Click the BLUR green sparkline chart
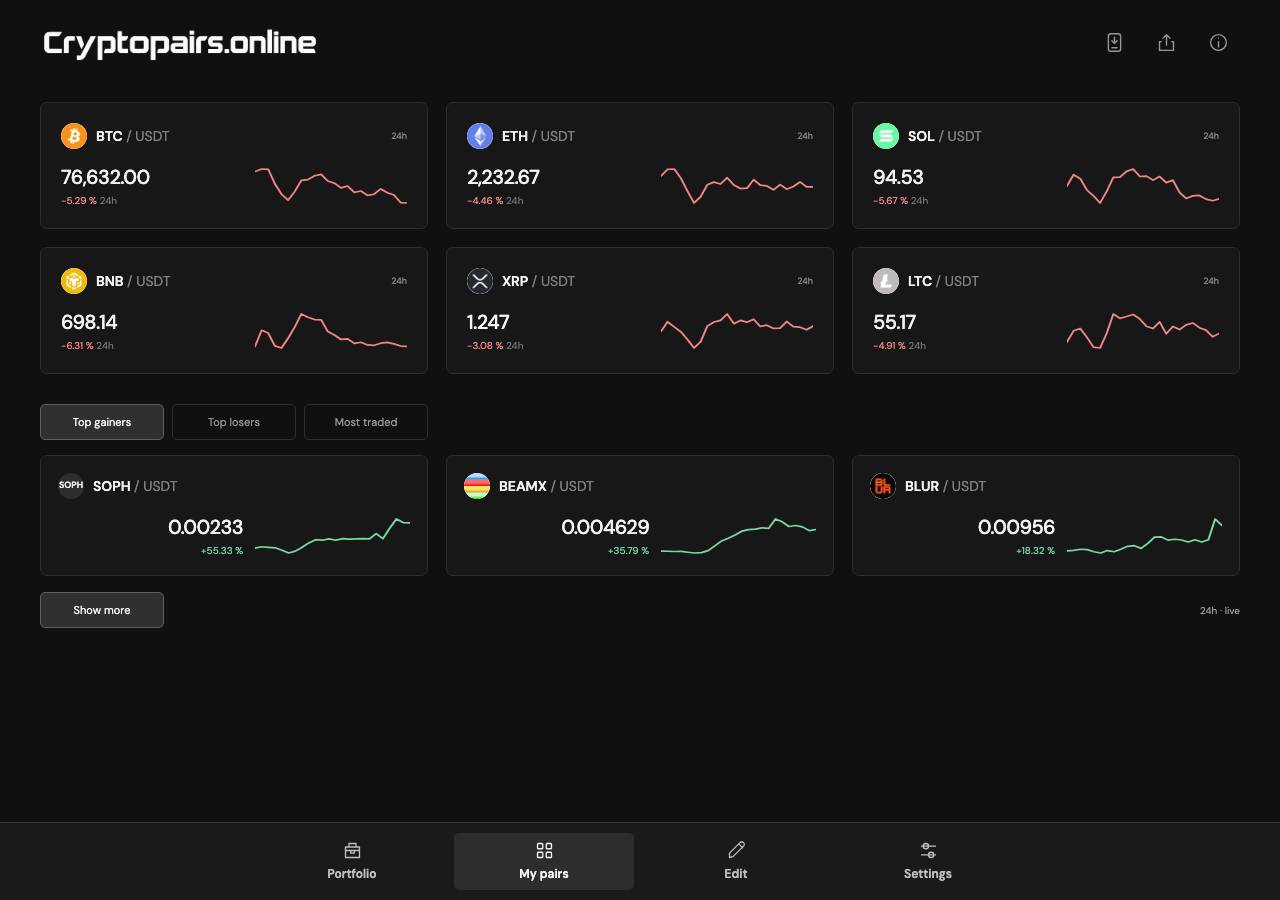The image size is (1280, 900). pos(1145,536)
